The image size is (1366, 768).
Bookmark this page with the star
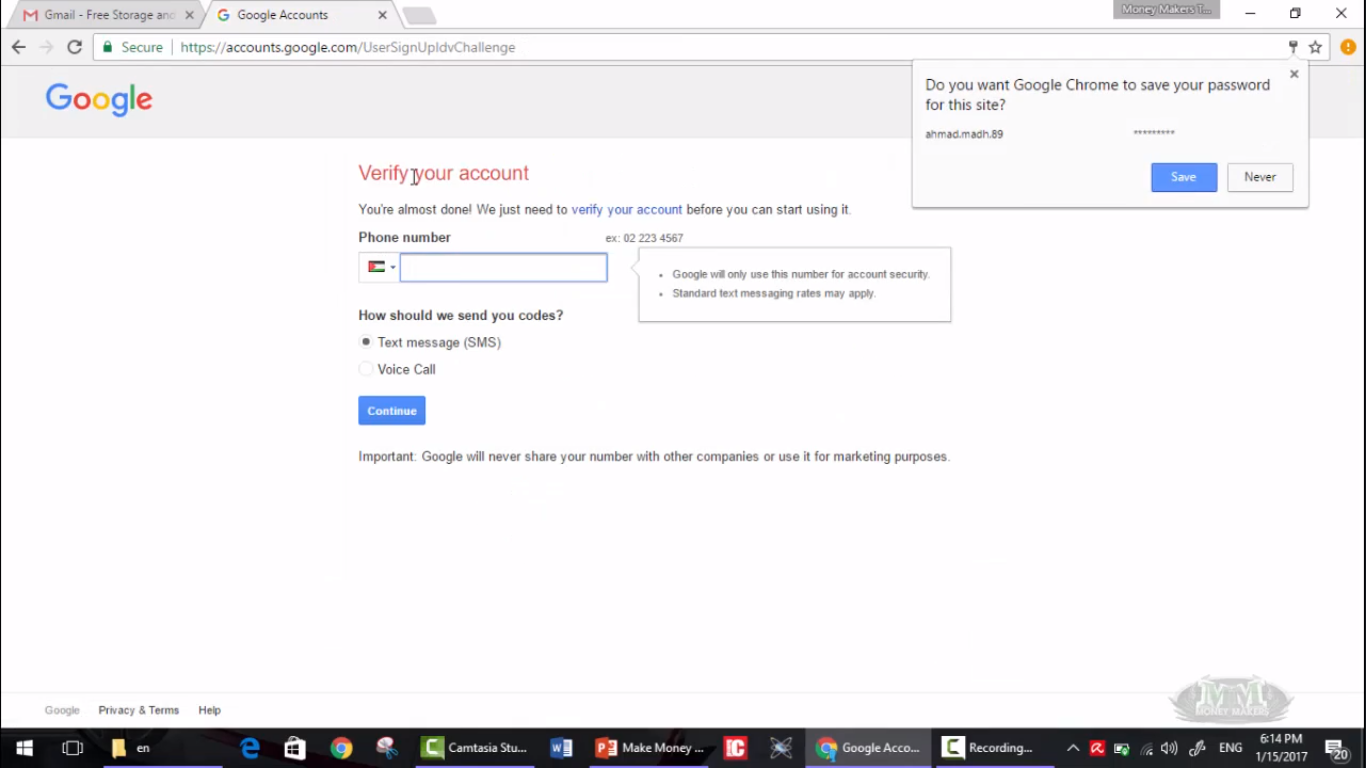[1316, 47]
